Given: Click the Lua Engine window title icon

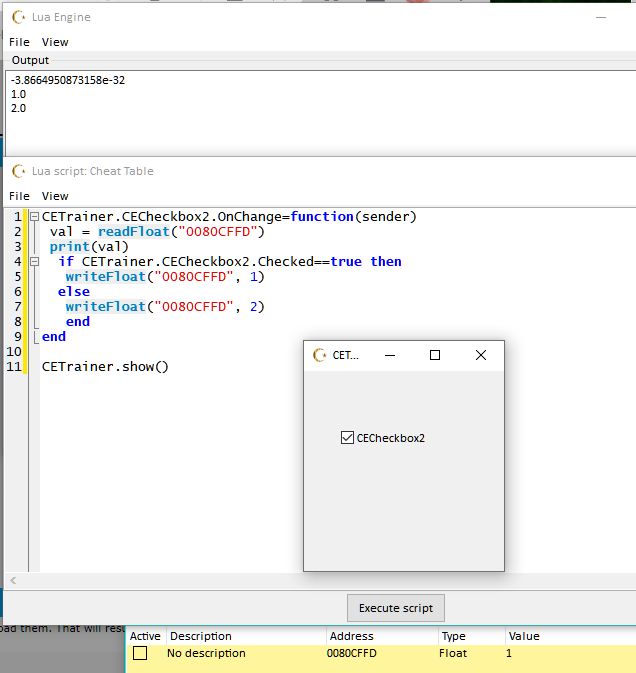Looking at the screenshot, I should tap(18, 17).
